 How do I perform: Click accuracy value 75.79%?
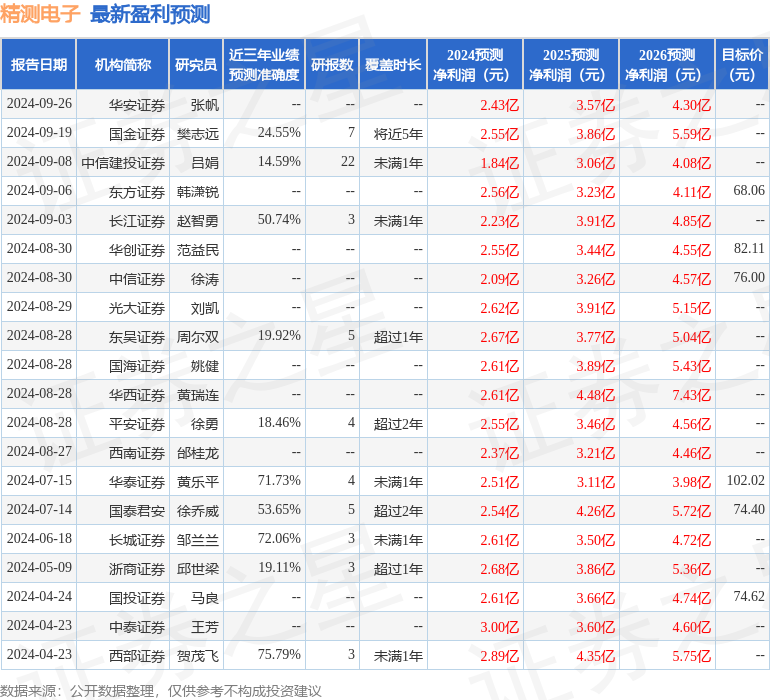click(279, 654)
